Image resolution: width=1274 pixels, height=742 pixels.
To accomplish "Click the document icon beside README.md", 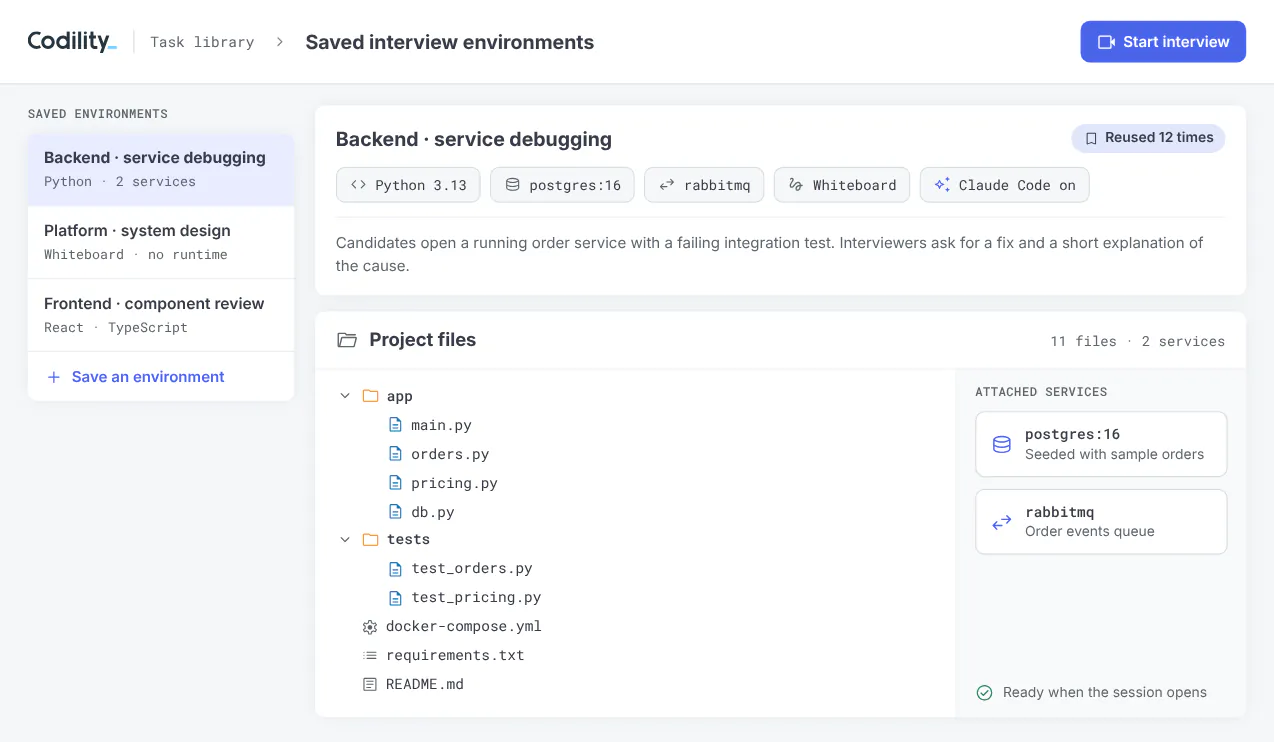I will pyautogui.click(x=370, y=684).
